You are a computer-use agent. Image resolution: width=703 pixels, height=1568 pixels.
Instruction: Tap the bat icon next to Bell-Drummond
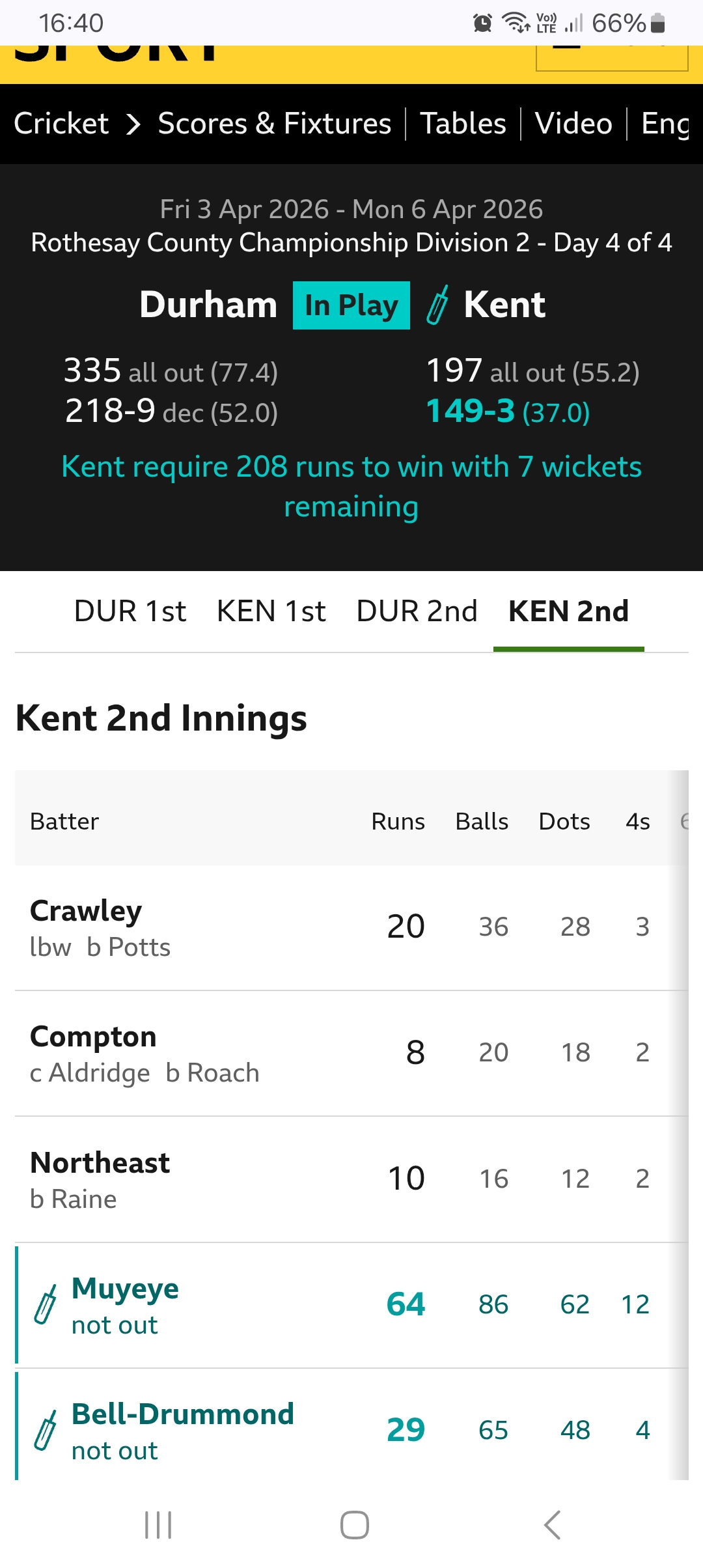tap(45, 1431)
